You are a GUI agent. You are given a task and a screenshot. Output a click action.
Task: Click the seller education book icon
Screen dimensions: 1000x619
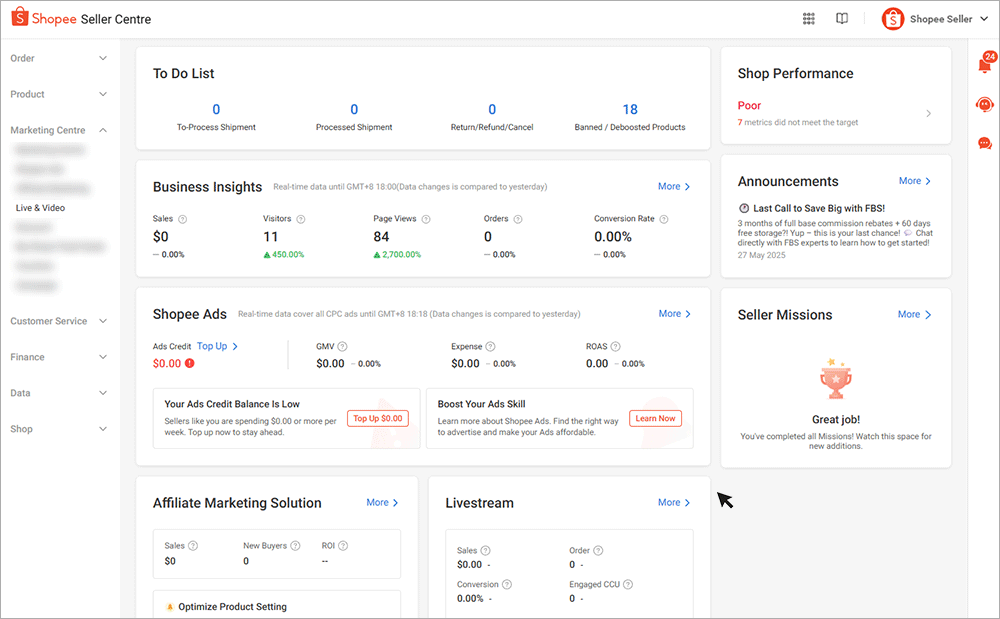click(x=842, y=19)
